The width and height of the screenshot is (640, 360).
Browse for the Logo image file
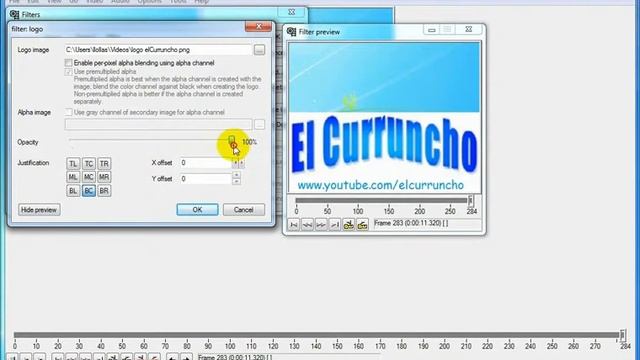point(259,50)
